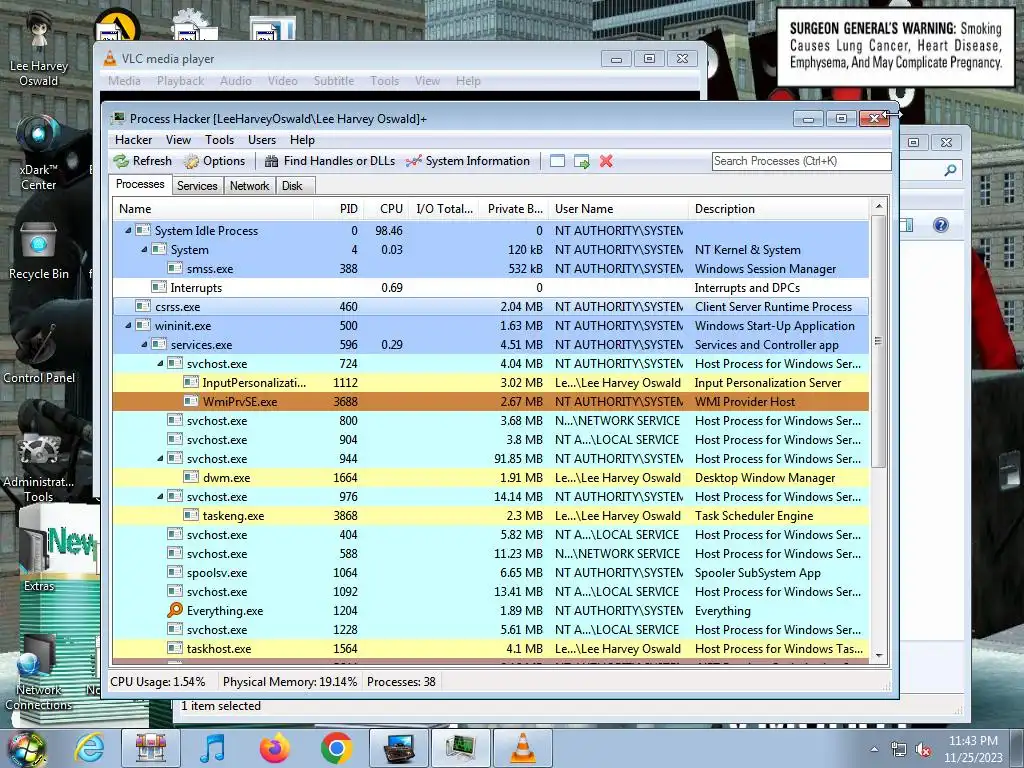The width and height of the screenshot is (1024, 768).
Task: Open the Control Panel desktop icon
Action: coord(39,353)
